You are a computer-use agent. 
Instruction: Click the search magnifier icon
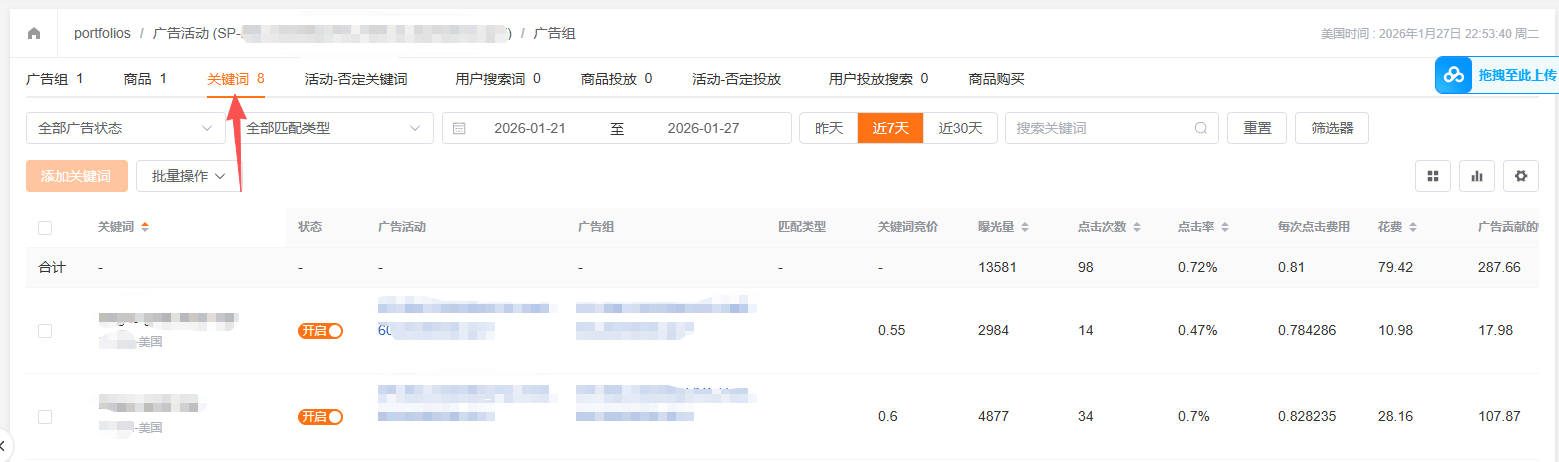click(x=1201, y=129)
